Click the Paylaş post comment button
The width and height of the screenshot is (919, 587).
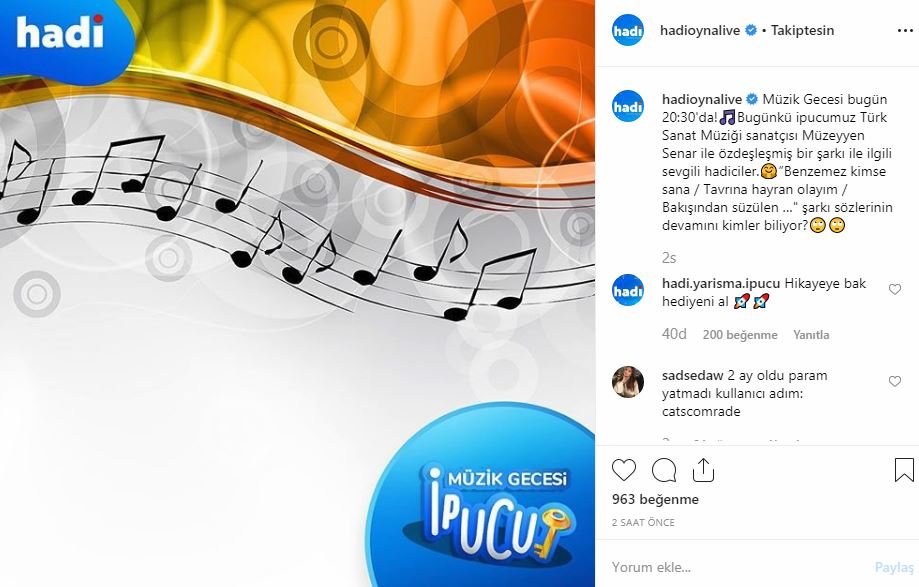894,567
